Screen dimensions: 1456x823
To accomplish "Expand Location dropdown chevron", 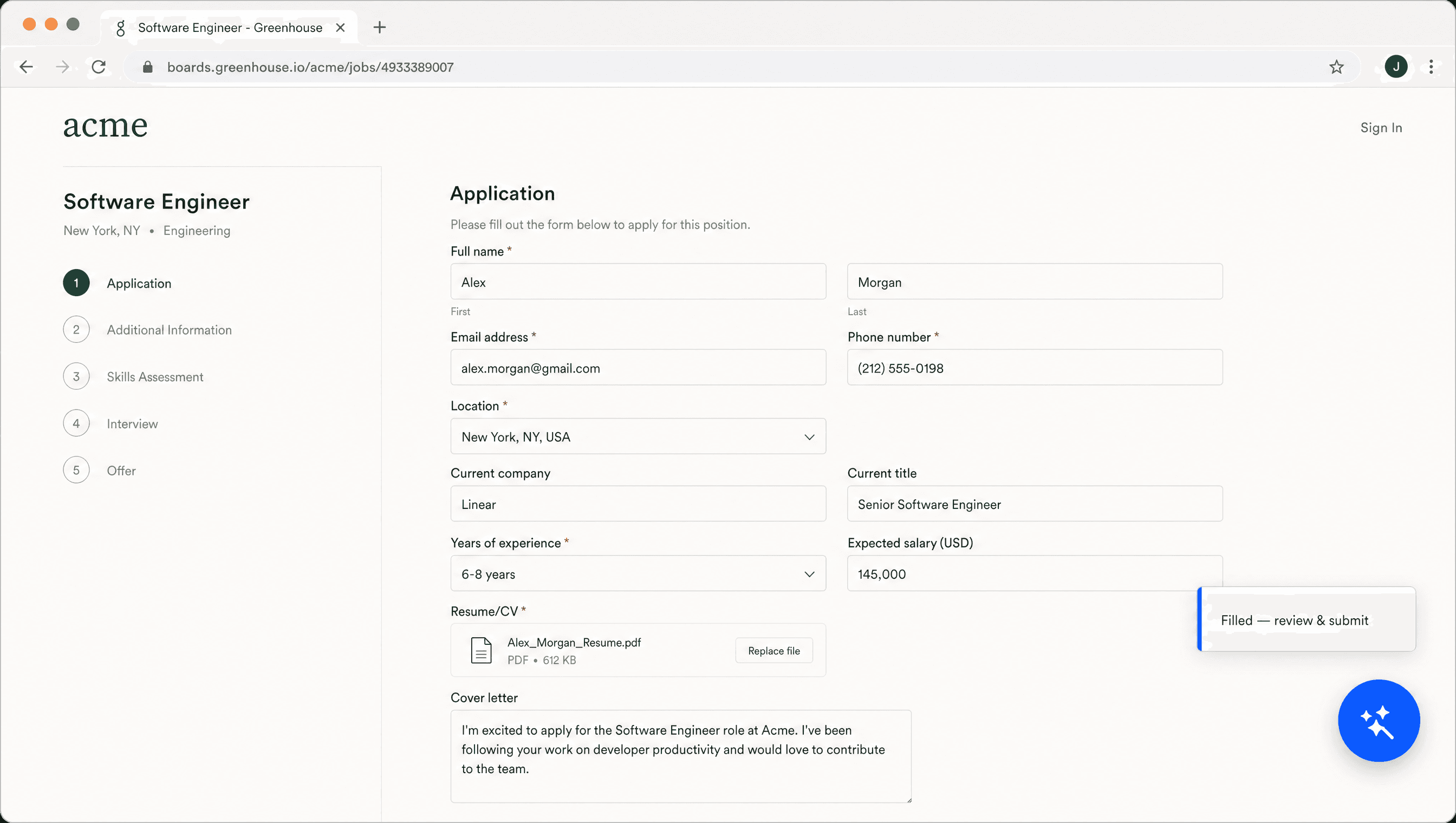I will [x=809, y=437].
